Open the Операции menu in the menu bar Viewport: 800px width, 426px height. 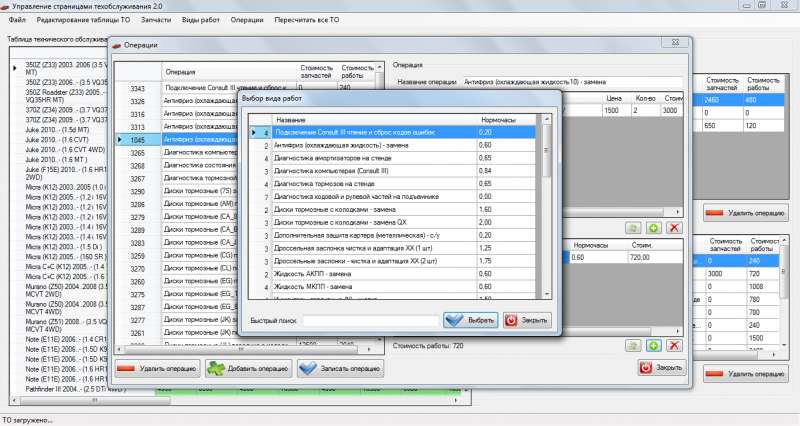click(x=247, y=20)
